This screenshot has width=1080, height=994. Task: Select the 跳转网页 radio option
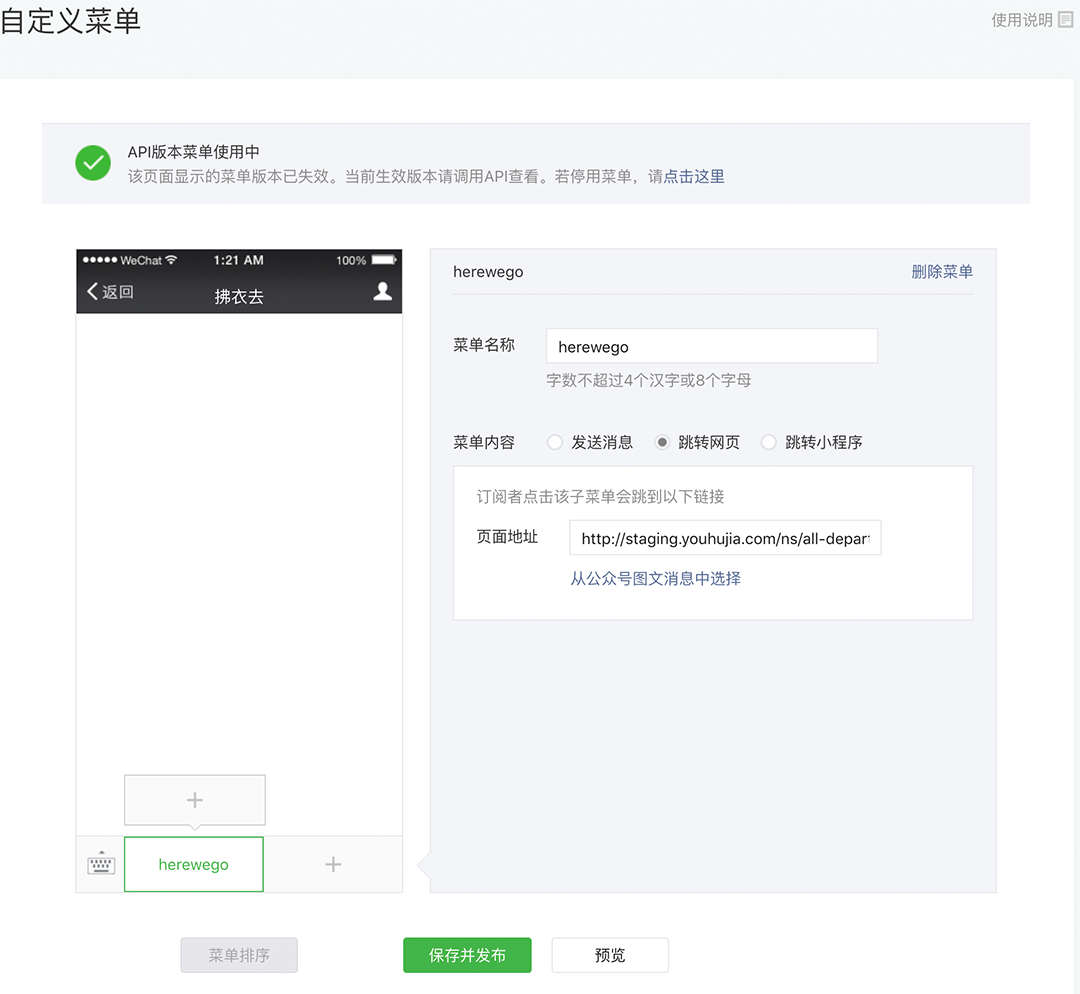click(662, 442)
